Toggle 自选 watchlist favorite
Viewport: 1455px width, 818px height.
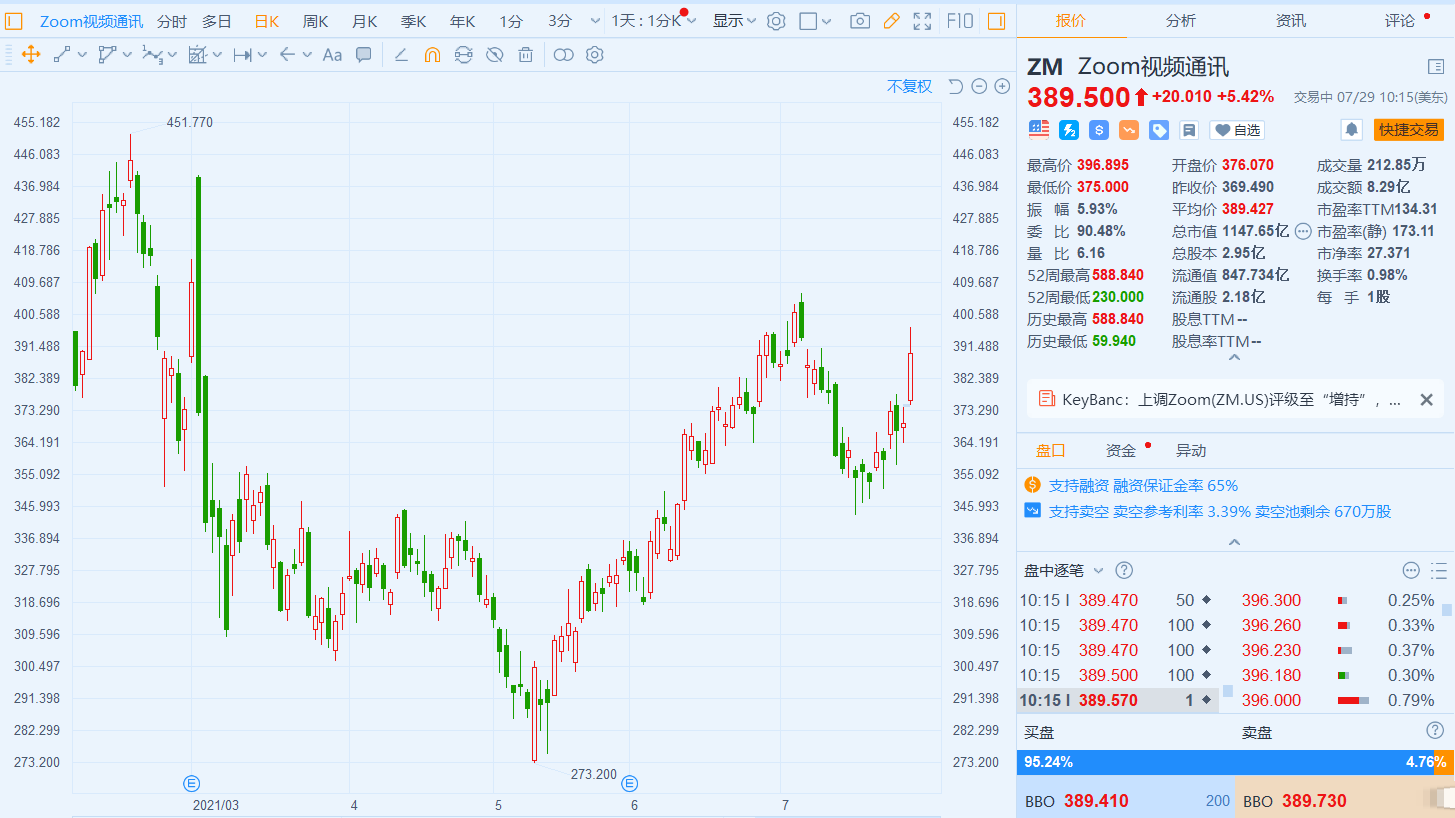click(1237, 130)
